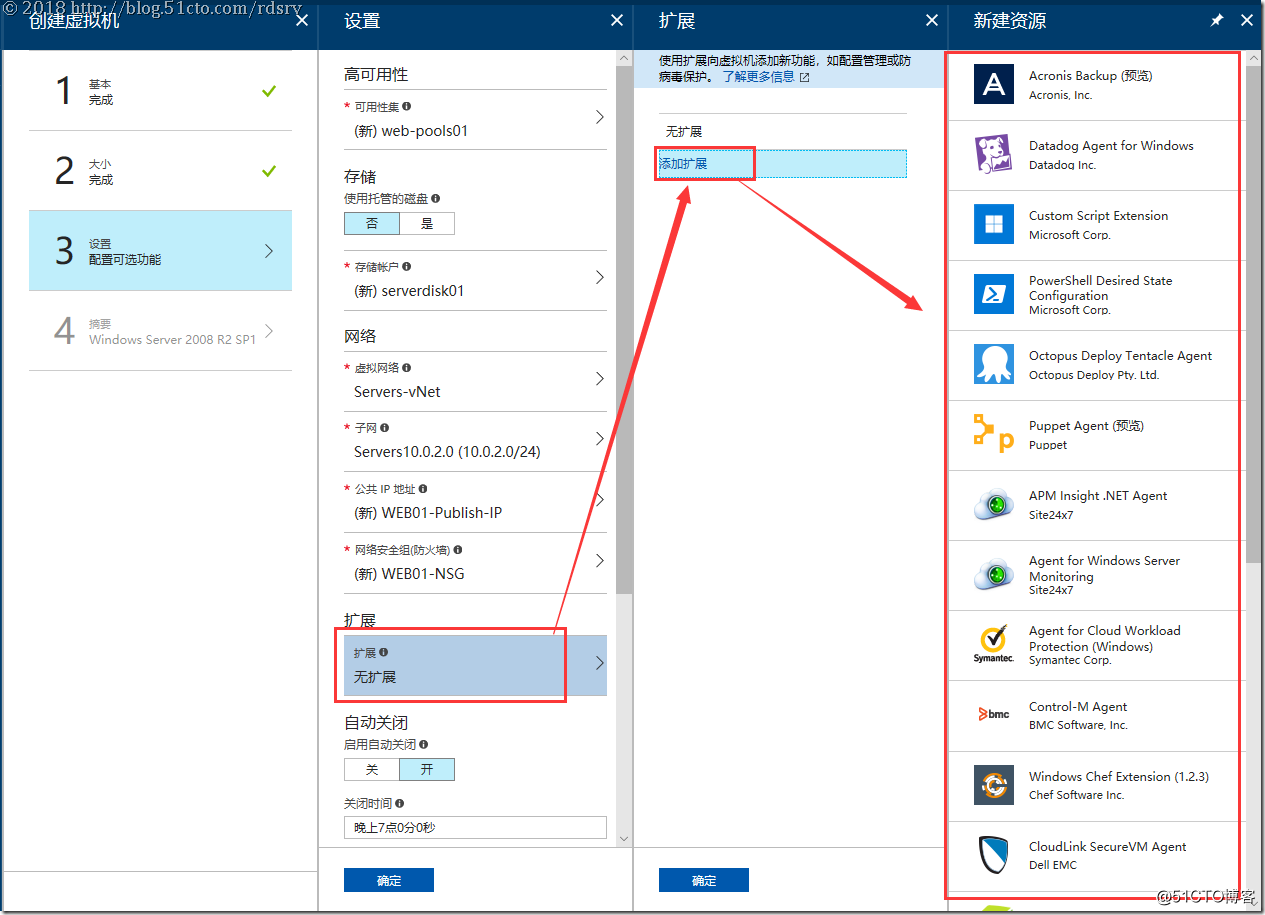The image size is (1265, 915).
Task: Select 否 for managed disks
Action: click(x=372, y=223)
